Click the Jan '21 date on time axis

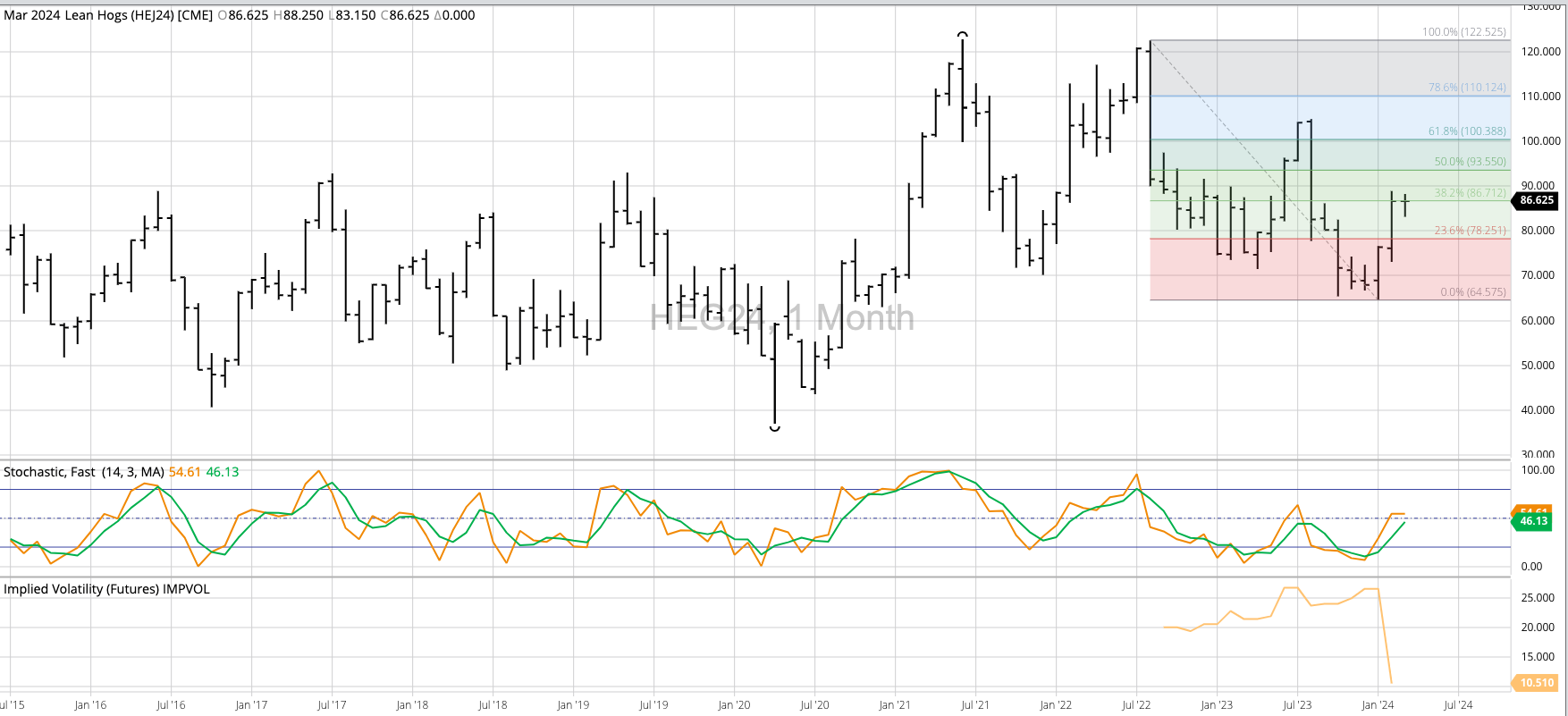pyautogui.click(x=894, y=705)
